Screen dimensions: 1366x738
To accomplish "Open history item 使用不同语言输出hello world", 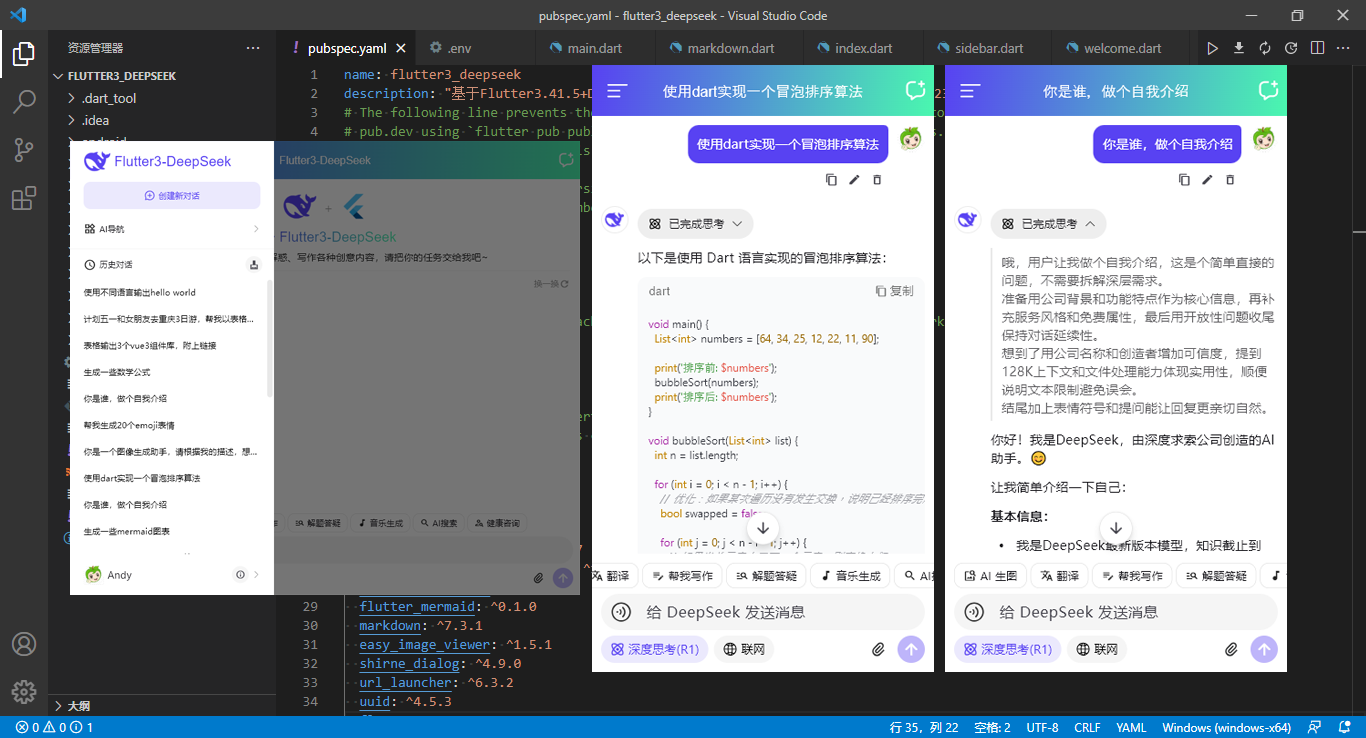I will click(x=140, y=292).
